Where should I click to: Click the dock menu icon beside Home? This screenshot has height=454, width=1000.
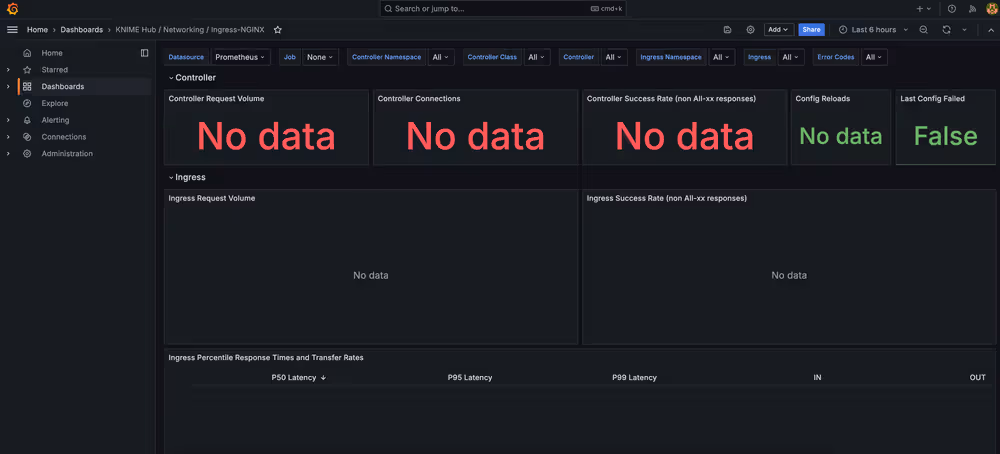point(145,53)
